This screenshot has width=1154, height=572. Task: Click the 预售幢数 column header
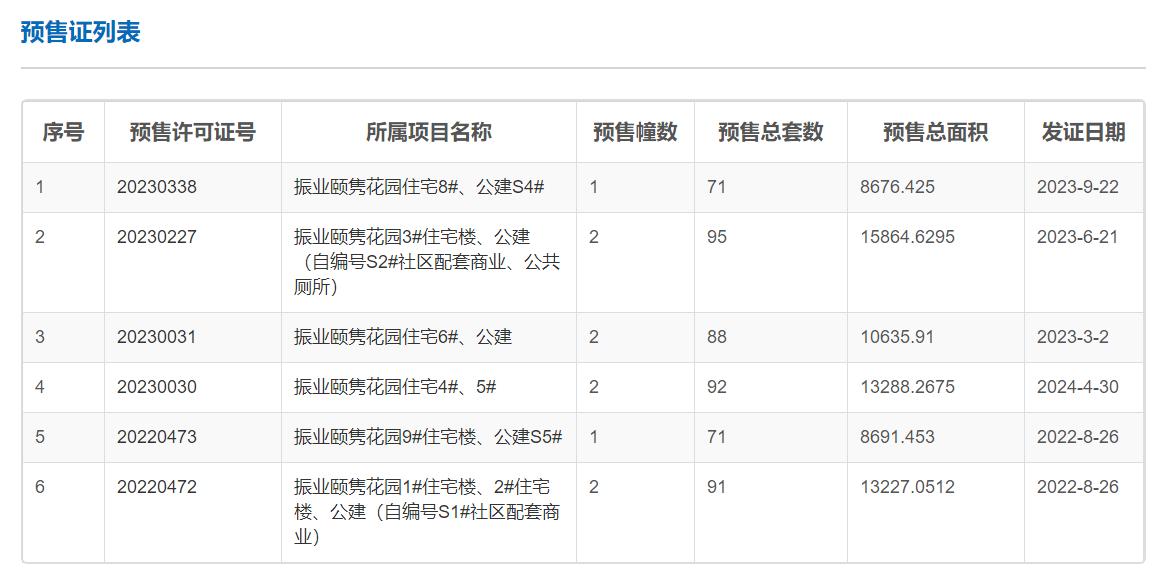tap(635, 133)
